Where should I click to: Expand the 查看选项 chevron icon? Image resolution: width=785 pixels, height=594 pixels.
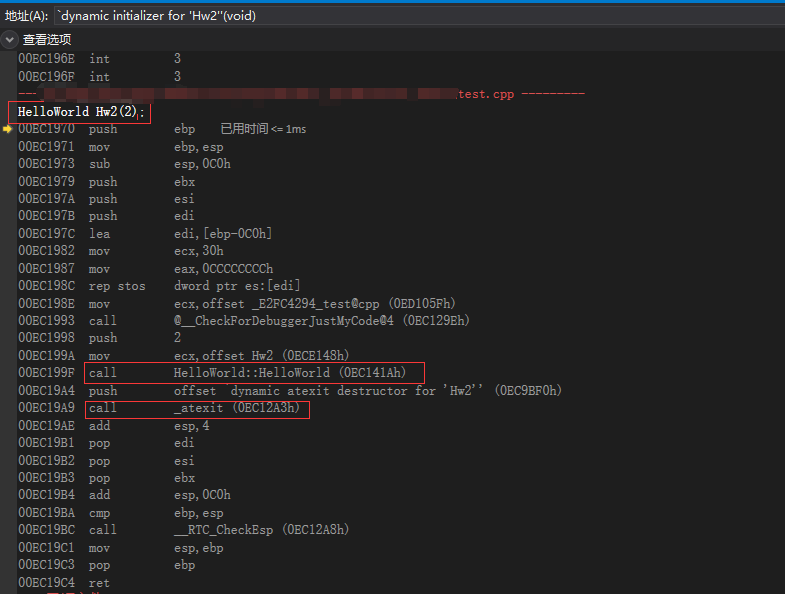[x=10, y=39]
